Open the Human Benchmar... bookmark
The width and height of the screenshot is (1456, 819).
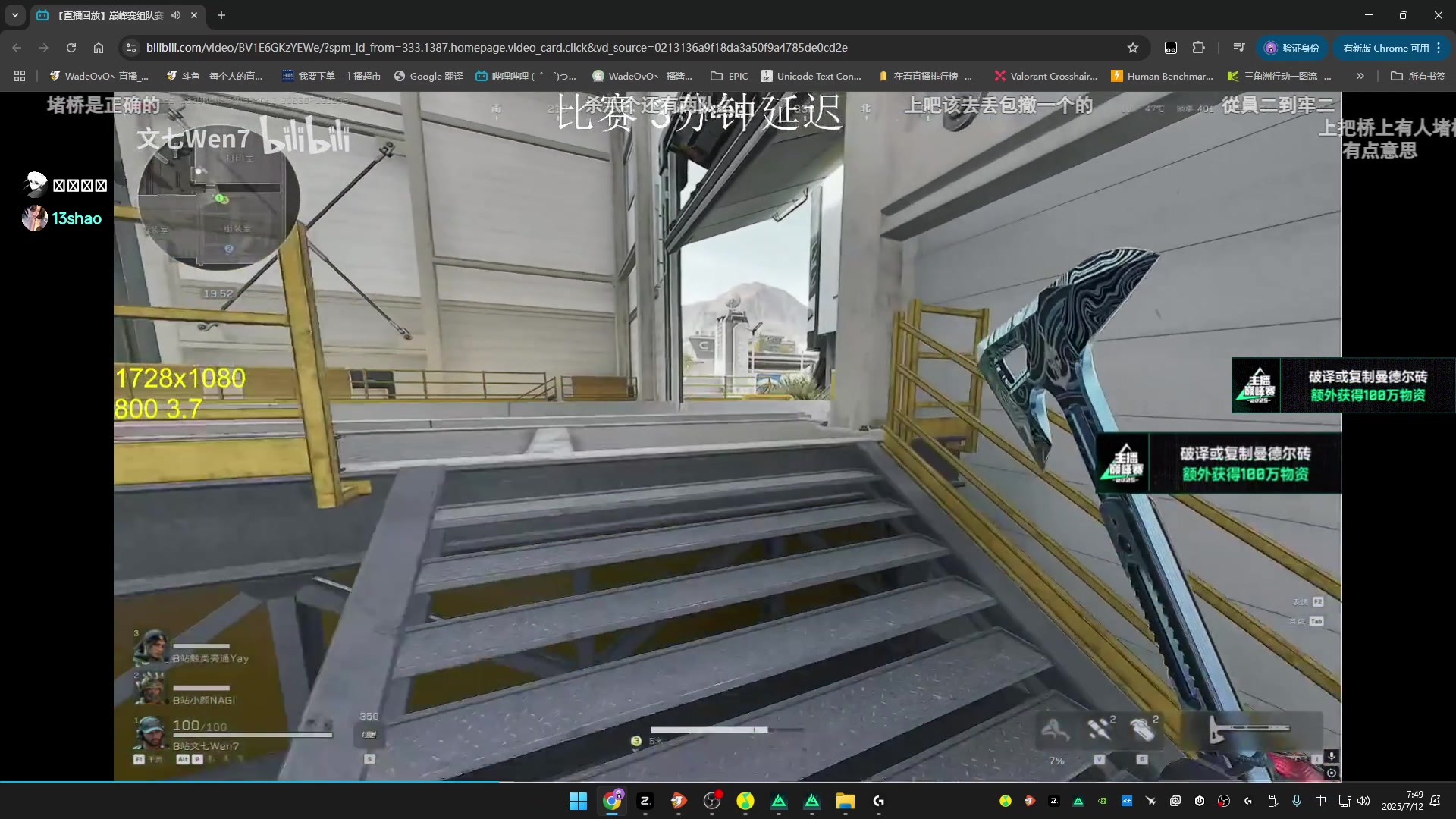1162,76
